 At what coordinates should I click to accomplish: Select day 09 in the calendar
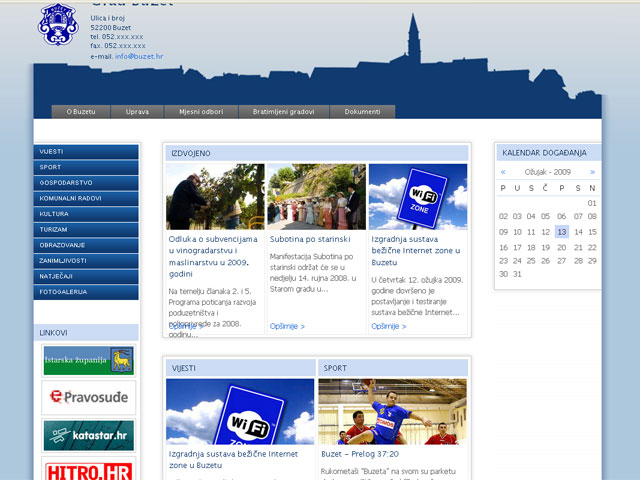tap(503, 232)
